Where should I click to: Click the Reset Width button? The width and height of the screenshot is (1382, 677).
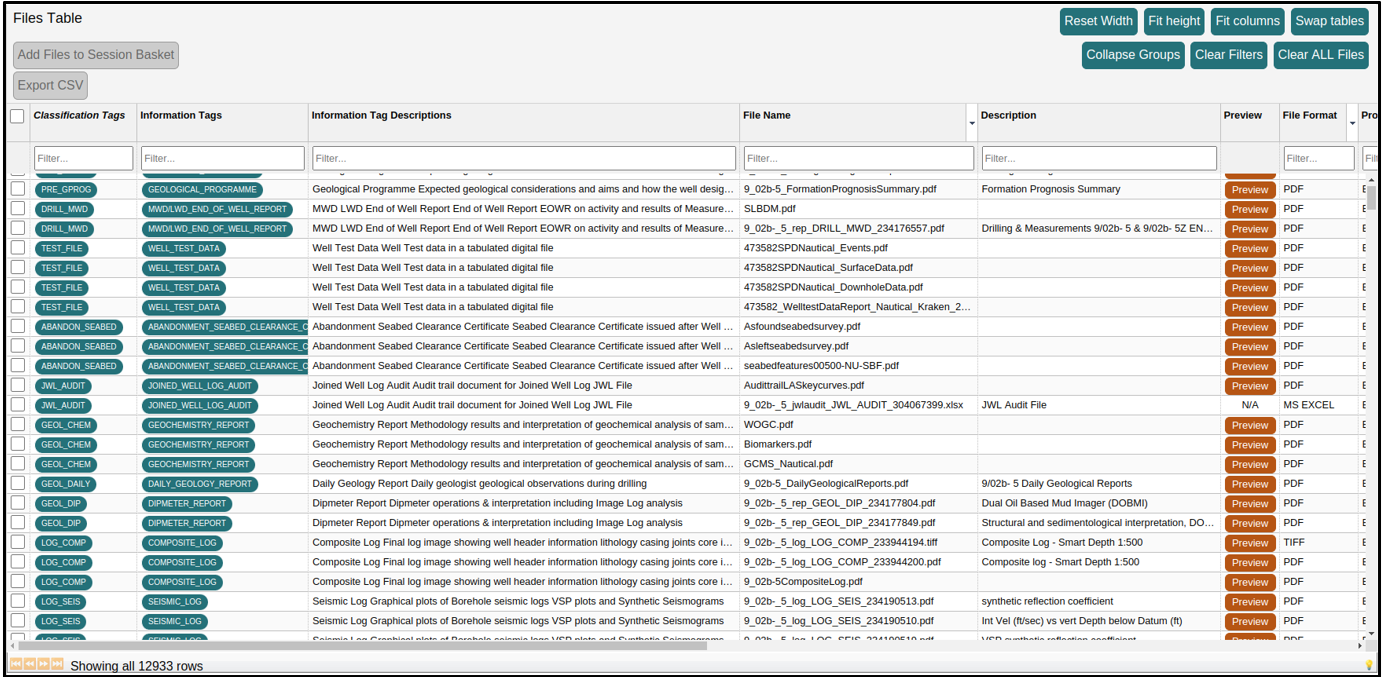pos(1098,21)
